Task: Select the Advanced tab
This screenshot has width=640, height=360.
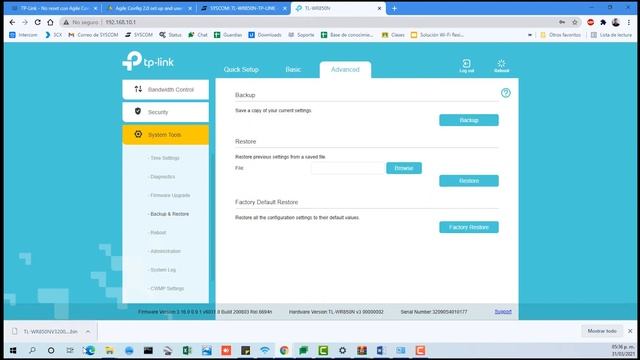Action: coord(345,69)
